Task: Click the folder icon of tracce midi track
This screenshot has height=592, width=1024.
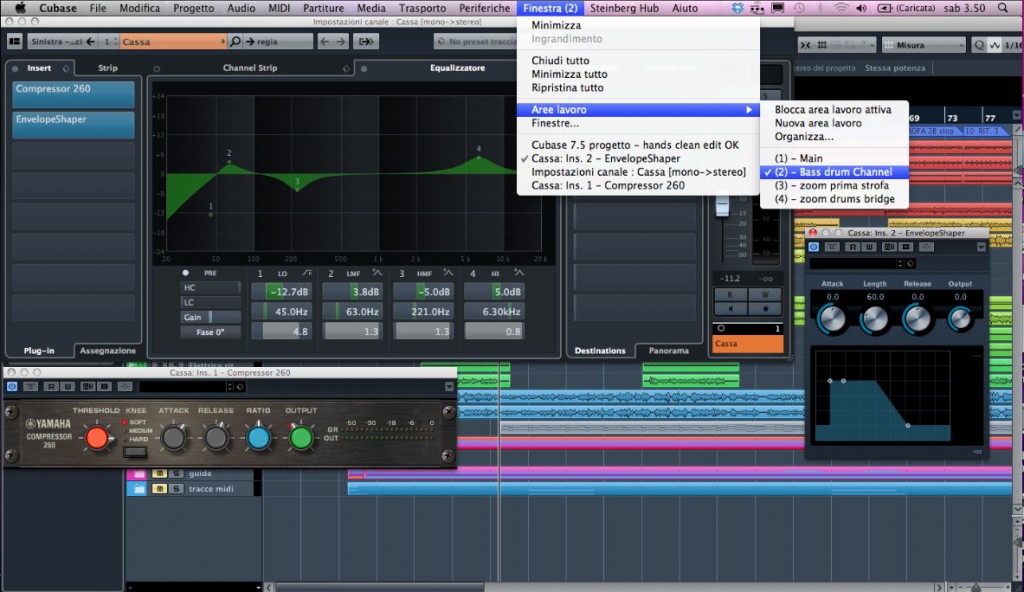Action: (x=137, y=489)
